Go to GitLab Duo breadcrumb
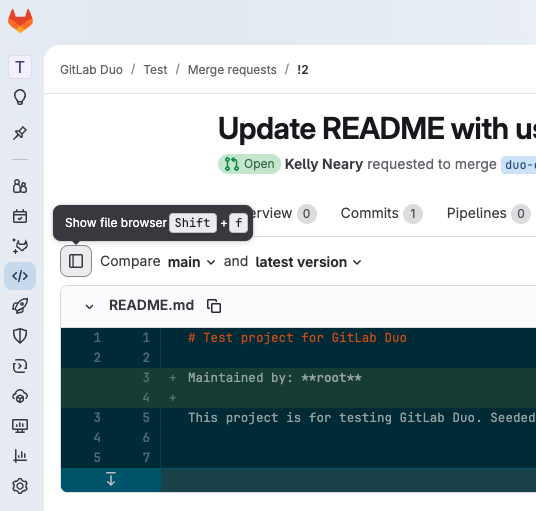This screenshot has height=511, width=536. (x=91, y=70)
